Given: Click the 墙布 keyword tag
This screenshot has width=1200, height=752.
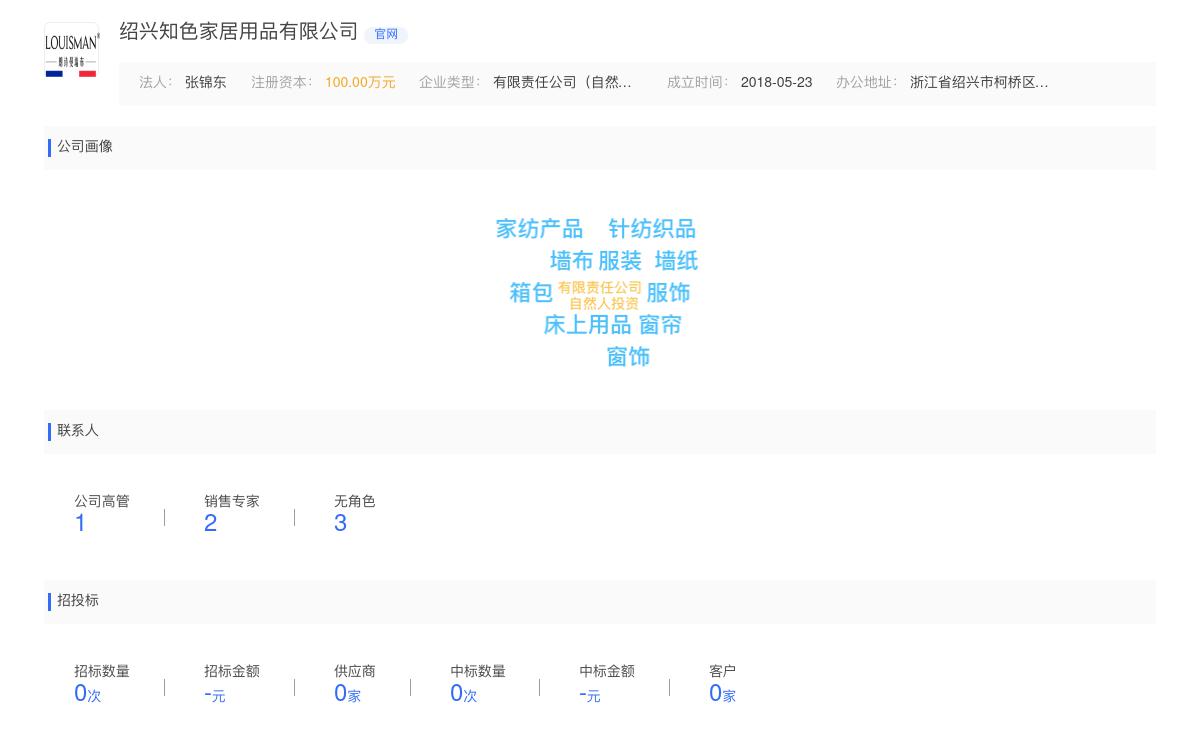Looking at the screenshot, I should (570, 260).
